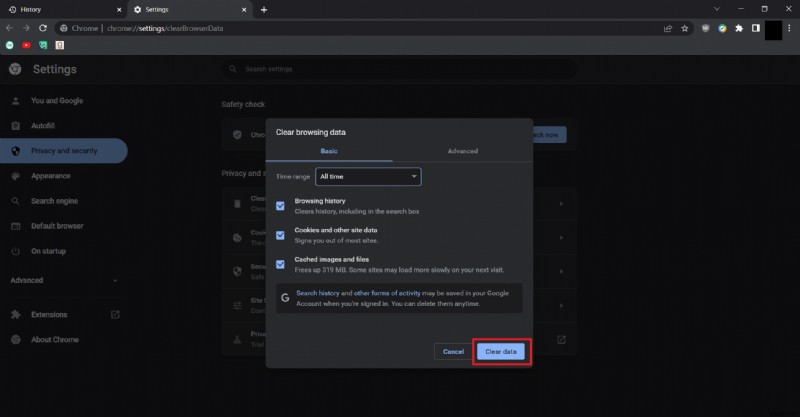Uncheck the Browsing history checkbox
Viewport: 800px width, 417px height.
pyautogui.click(x=280, y=205)
